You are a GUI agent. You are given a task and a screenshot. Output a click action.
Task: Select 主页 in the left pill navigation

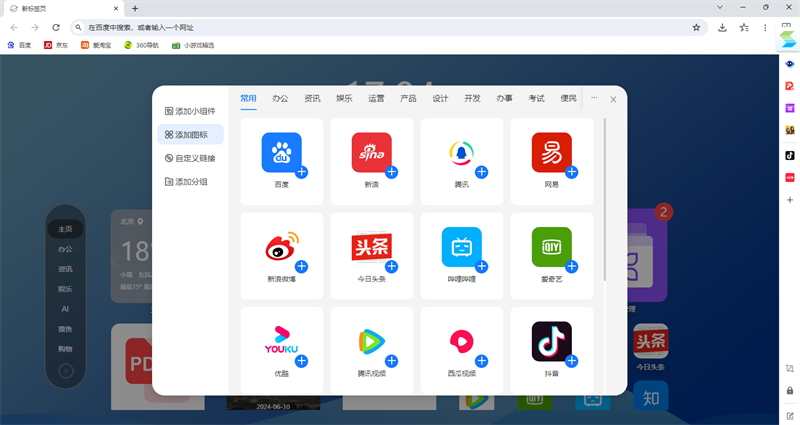tap(65, 229)
